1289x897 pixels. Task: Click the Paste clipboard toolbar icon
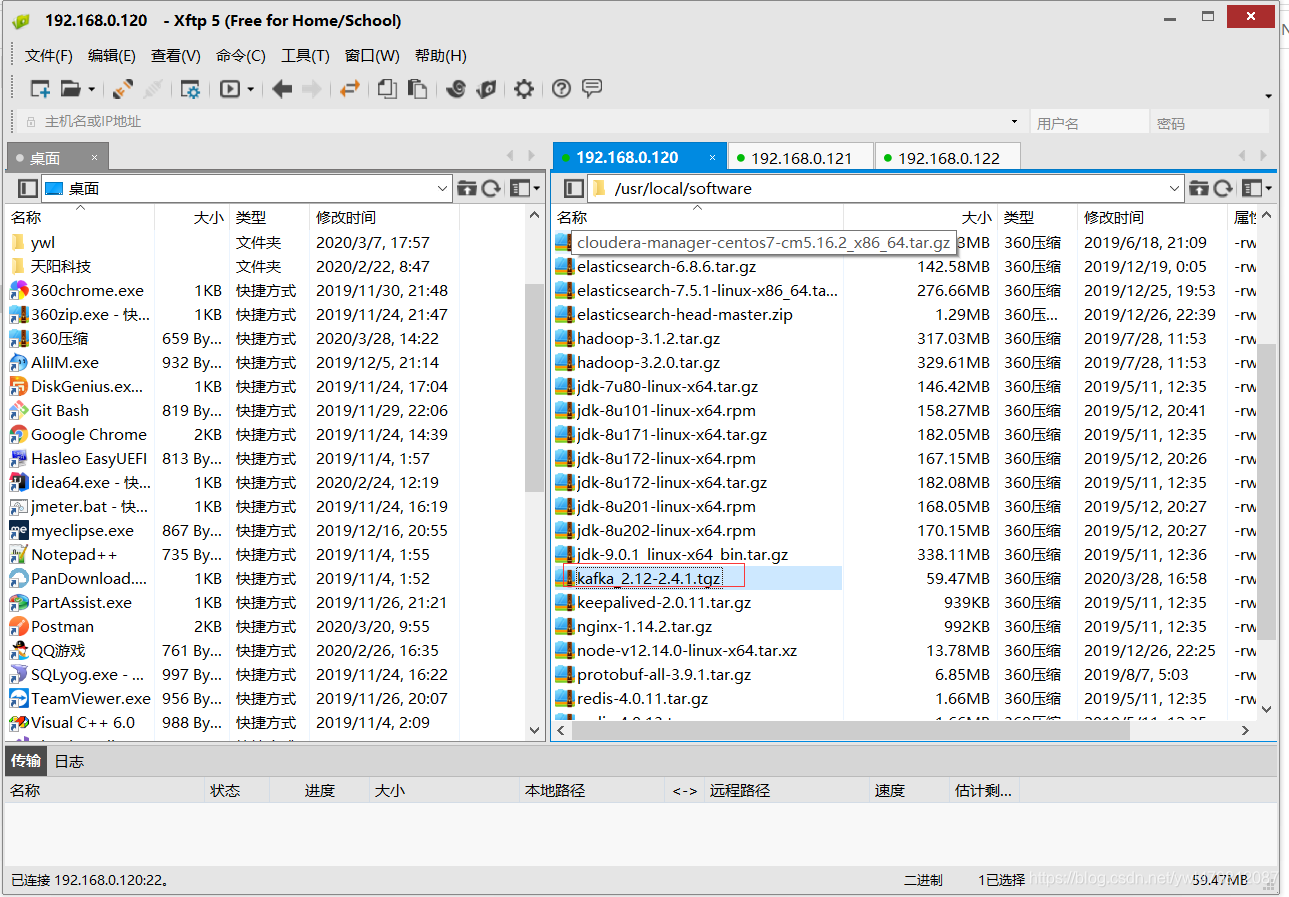[417, 89]
